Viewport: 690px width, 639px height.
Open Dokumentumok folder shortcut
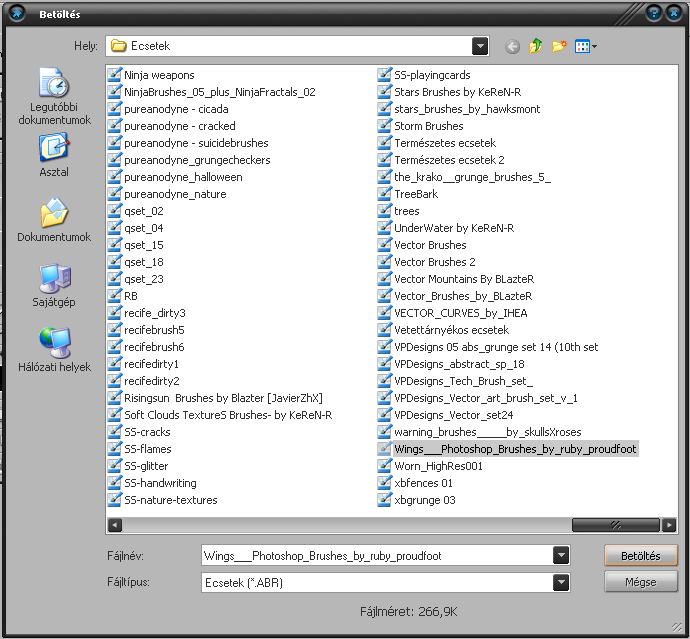pyautogui.click(x=54, y=220)
